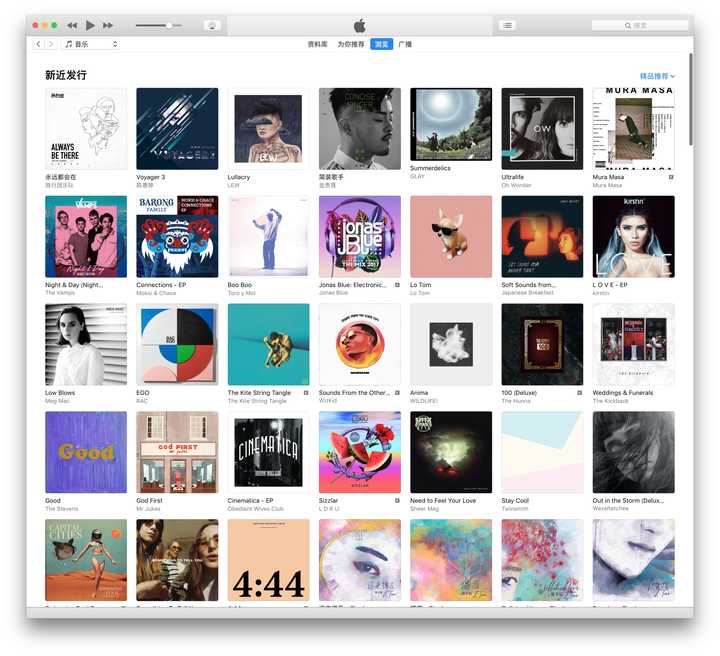Screen dimensions: 720x656
Task: Click the vertical scrollbar on the right edge
Action: click(691, 99)
